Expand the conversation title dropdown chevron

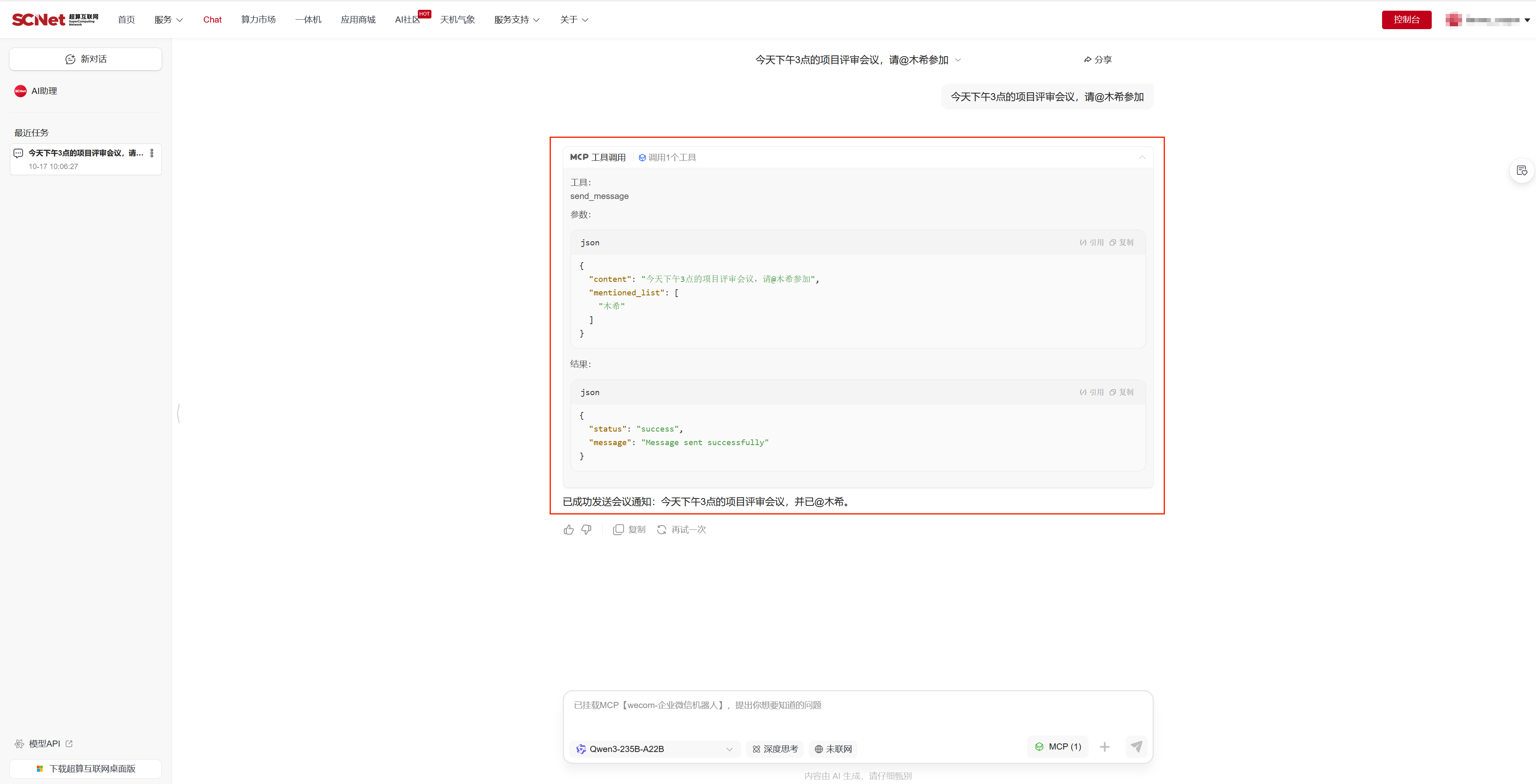958,59
